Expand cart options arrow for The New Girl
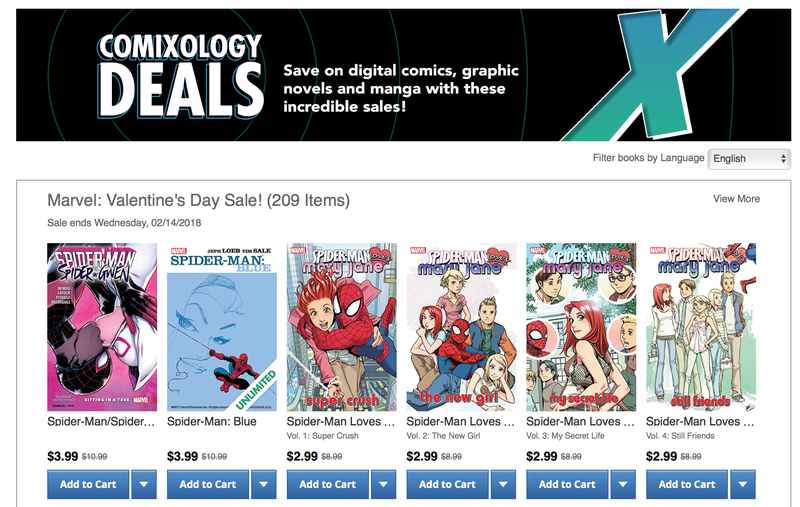The width and height of the screenshot is (800, 507). (503, 484)
